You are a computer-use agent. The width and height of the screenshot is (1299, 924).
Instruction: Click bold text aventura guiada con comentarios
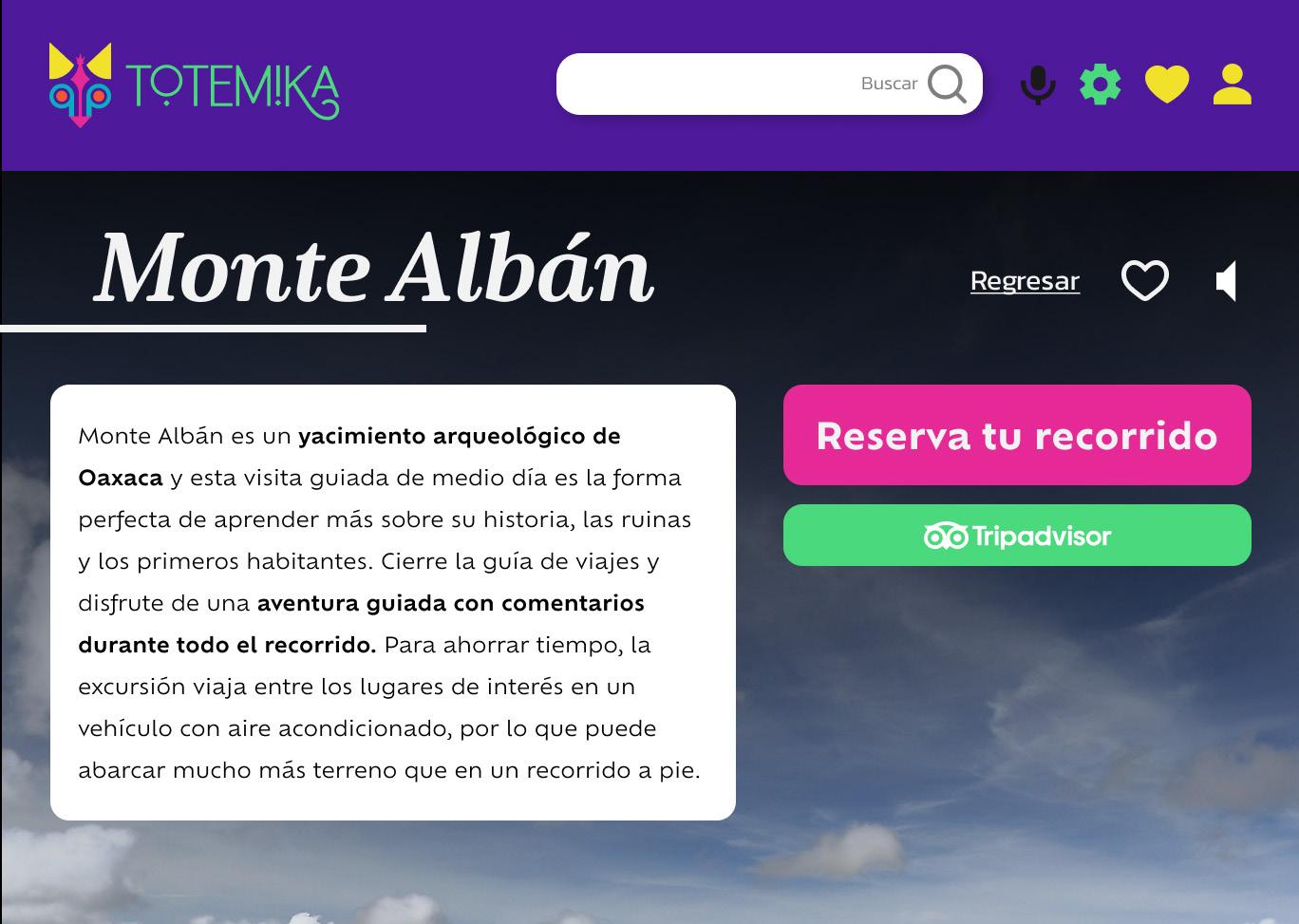tap(450, 603)
